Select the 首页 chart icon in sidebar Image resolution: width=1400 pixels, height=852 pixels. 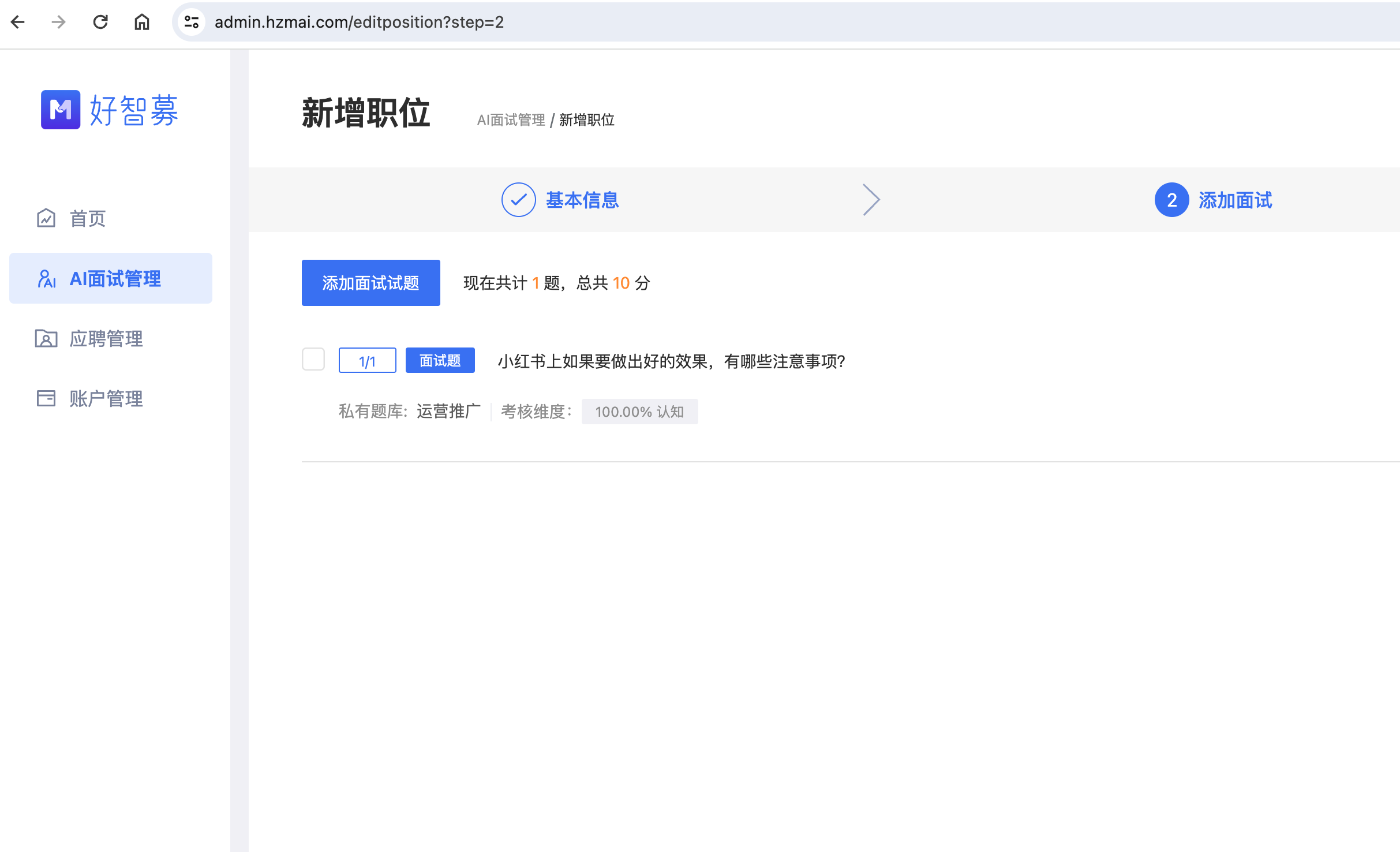[46, 218]
